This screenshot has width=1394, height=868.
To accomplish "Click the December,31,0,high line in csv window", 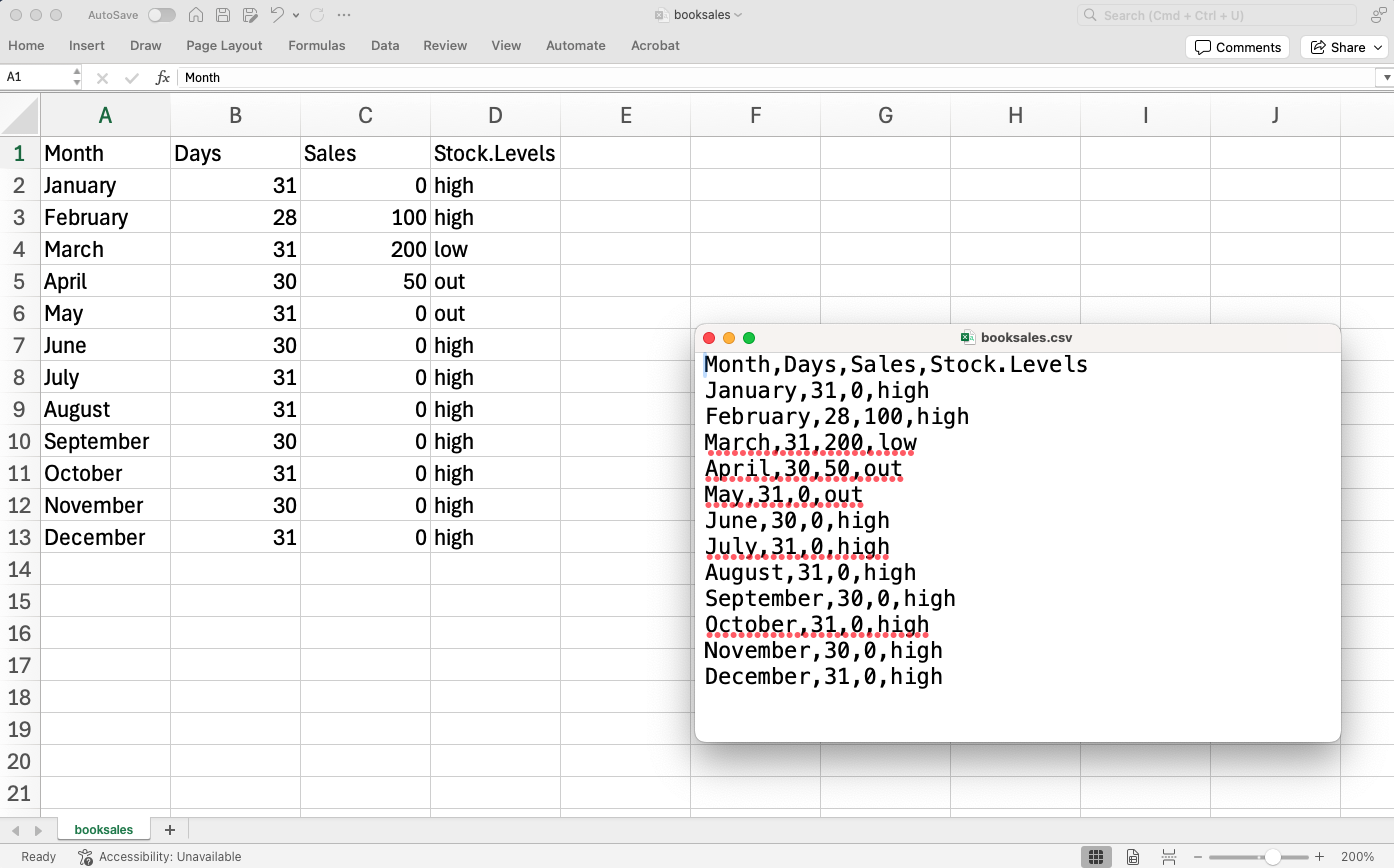I will (824, 677).
